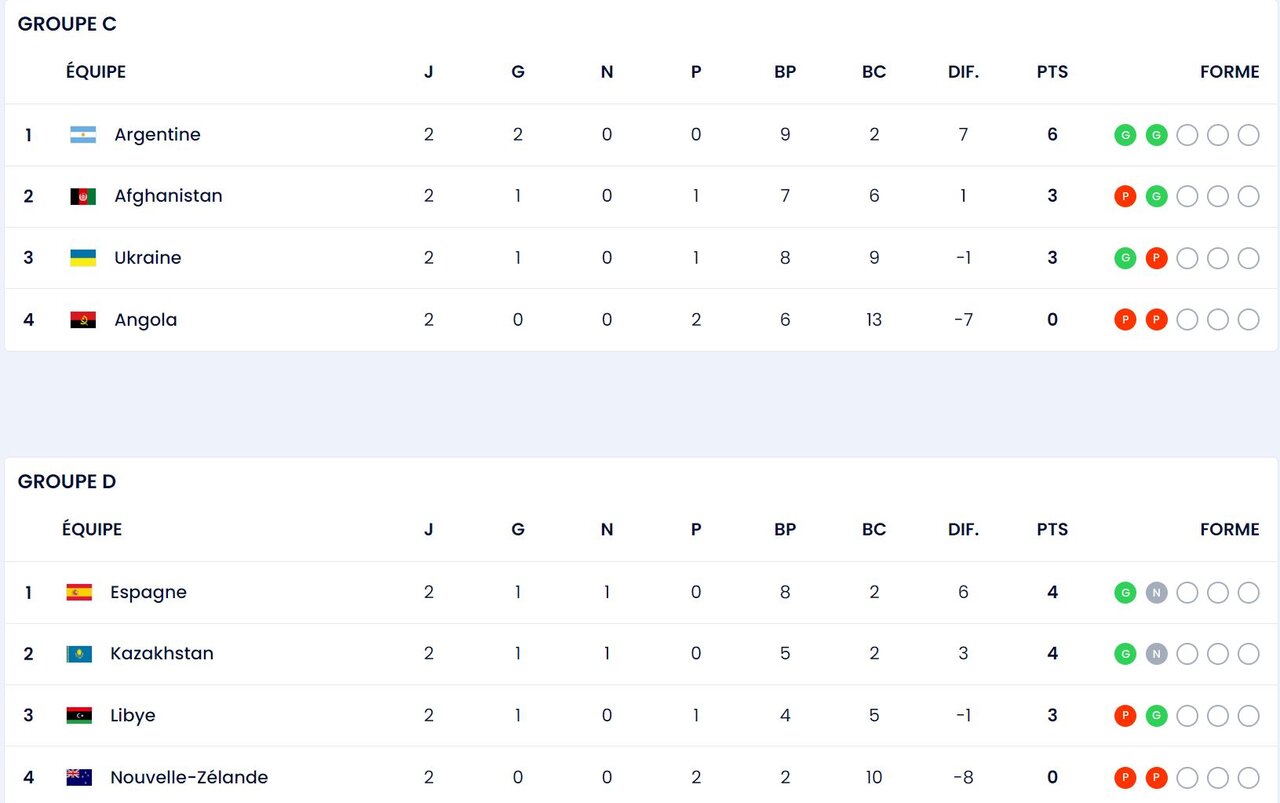Image resolution: width=1280 pixels, height=803 pixels.
Task: Click the Angola flag icon
Action: pyautogui.click(x=83, y=320)
